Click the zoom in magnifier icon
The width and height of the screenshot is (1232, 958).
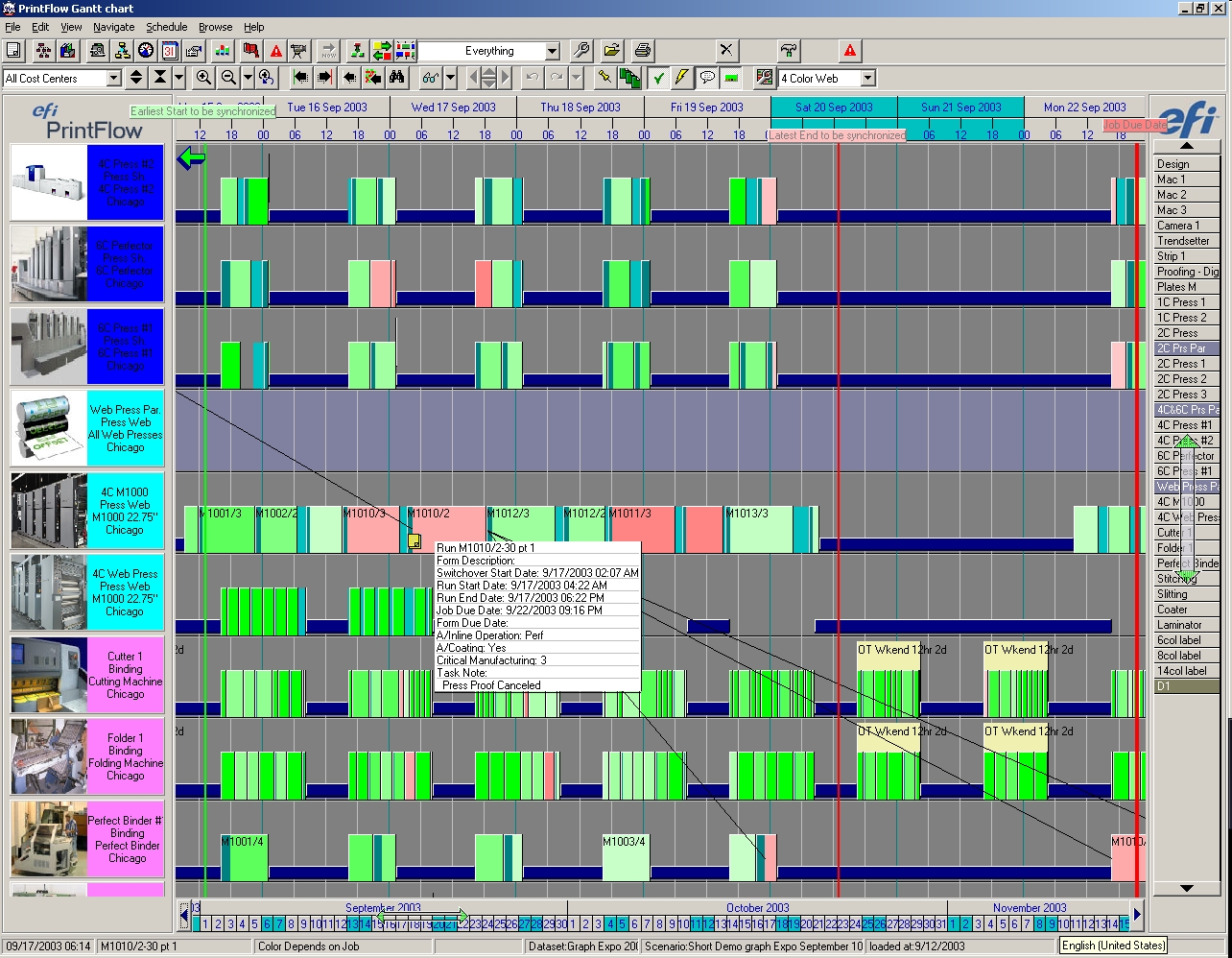[203, 78]
